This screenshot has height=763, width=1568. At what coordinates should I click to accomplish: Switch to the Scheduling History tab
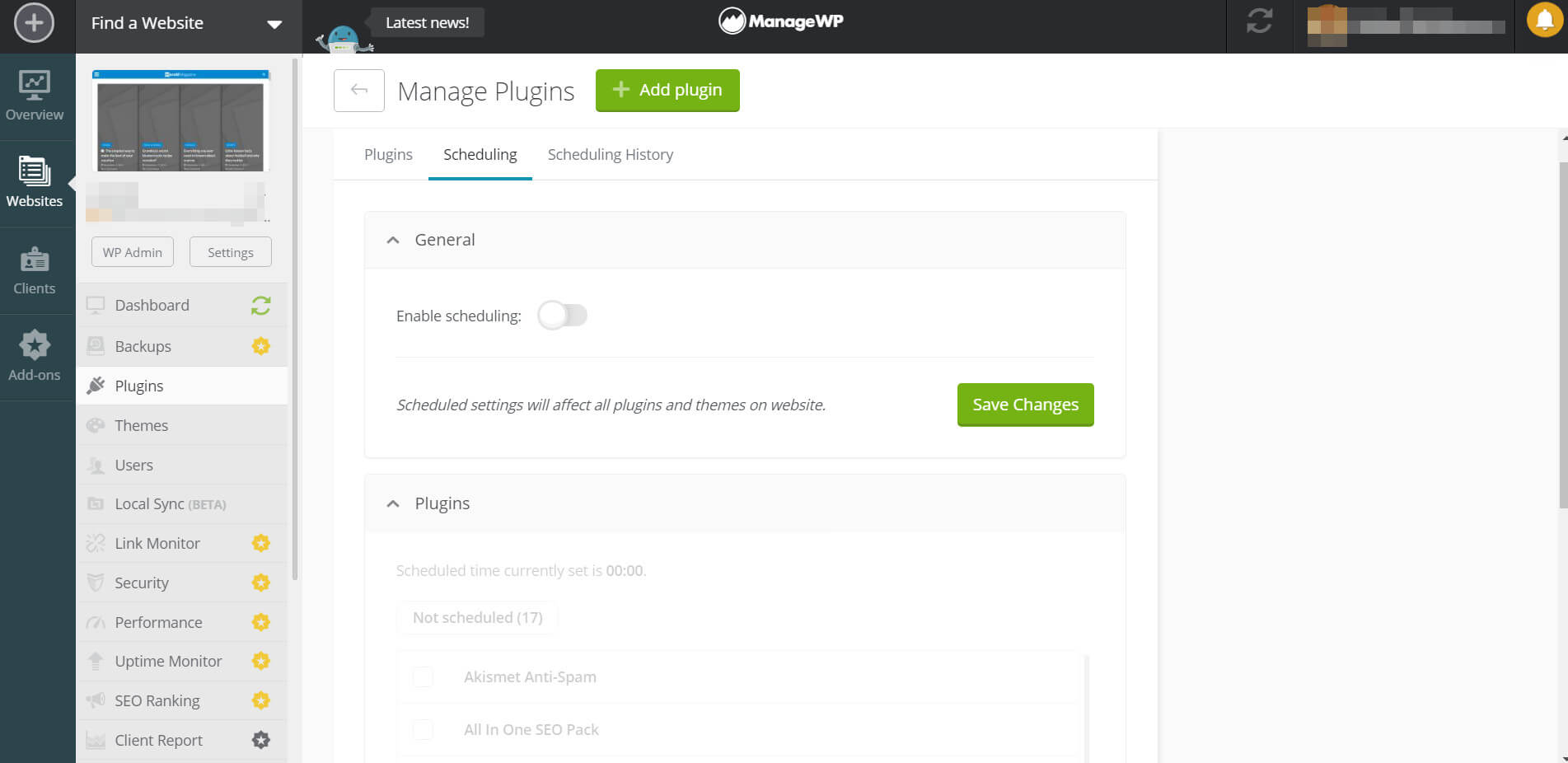click(610, 155)
